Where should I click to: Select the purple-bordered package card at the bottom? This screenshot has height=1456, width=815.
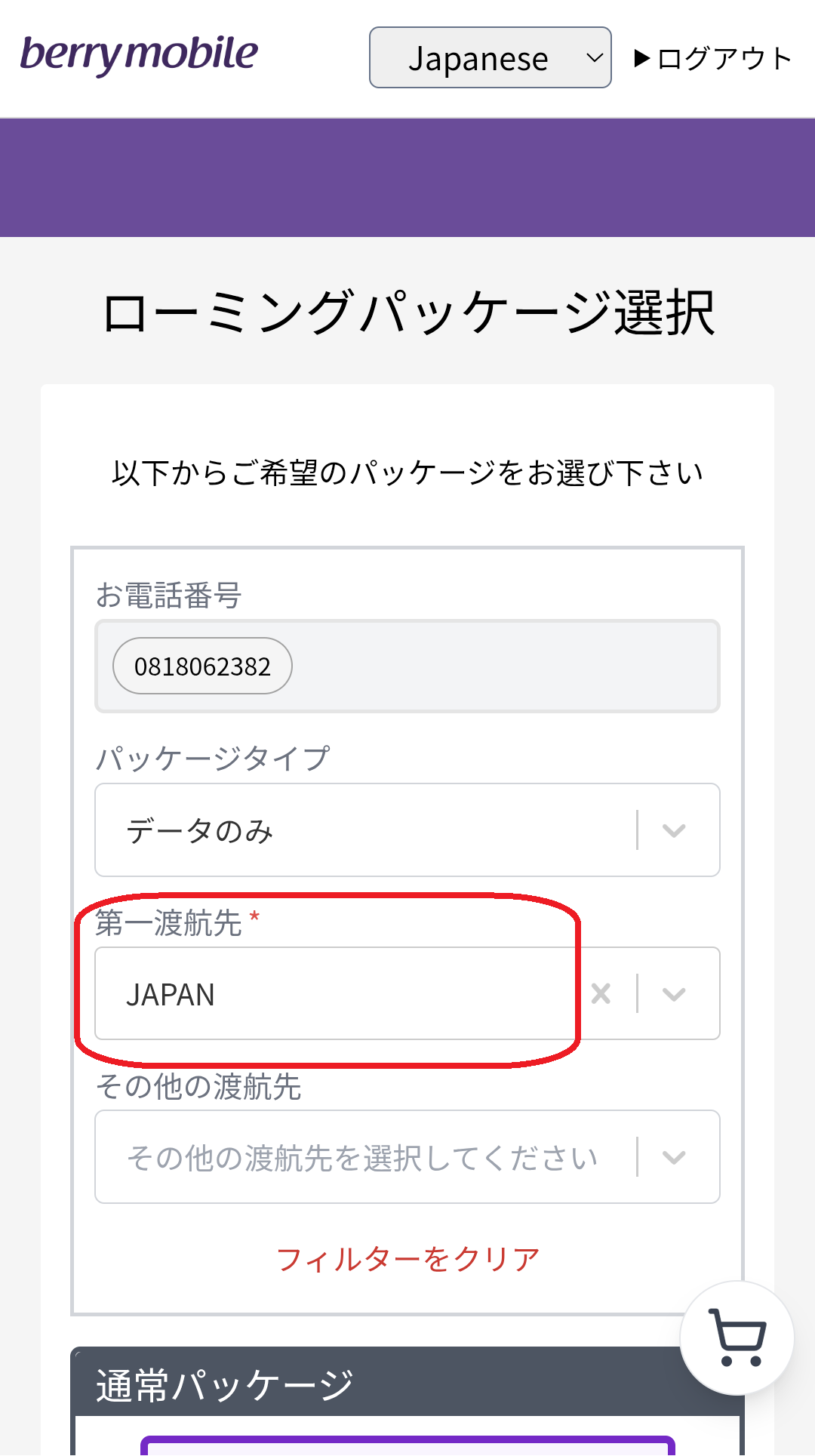point(407,1446)
